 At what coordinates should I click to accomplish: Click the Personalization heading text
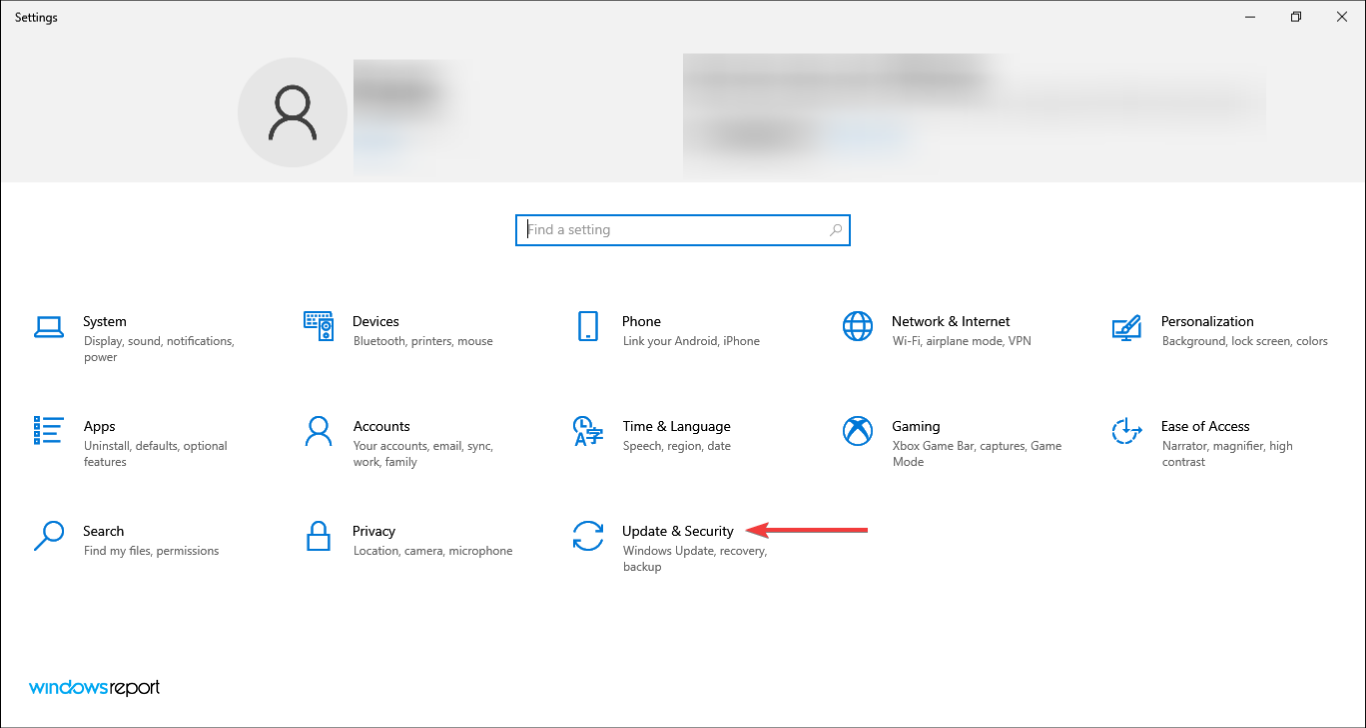pyautogui.click(x=1206, y=321)
